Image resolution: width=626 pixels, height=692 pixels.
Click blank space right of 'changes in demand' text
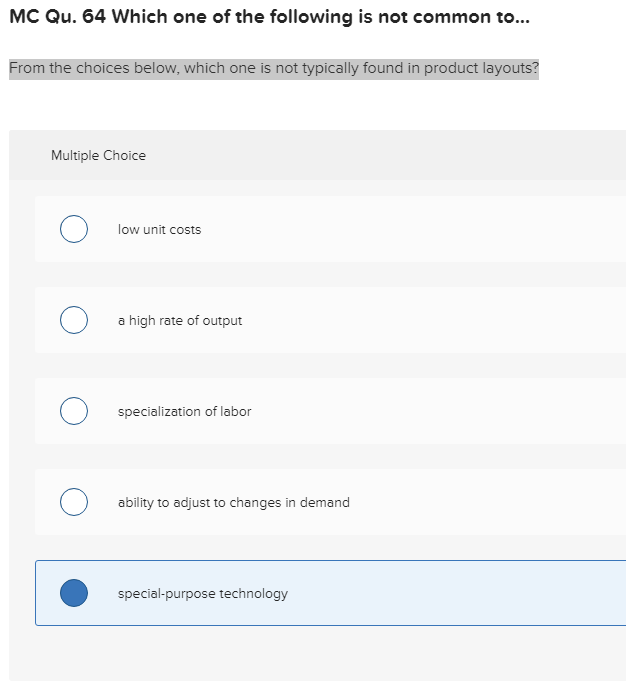click(480, 503)
